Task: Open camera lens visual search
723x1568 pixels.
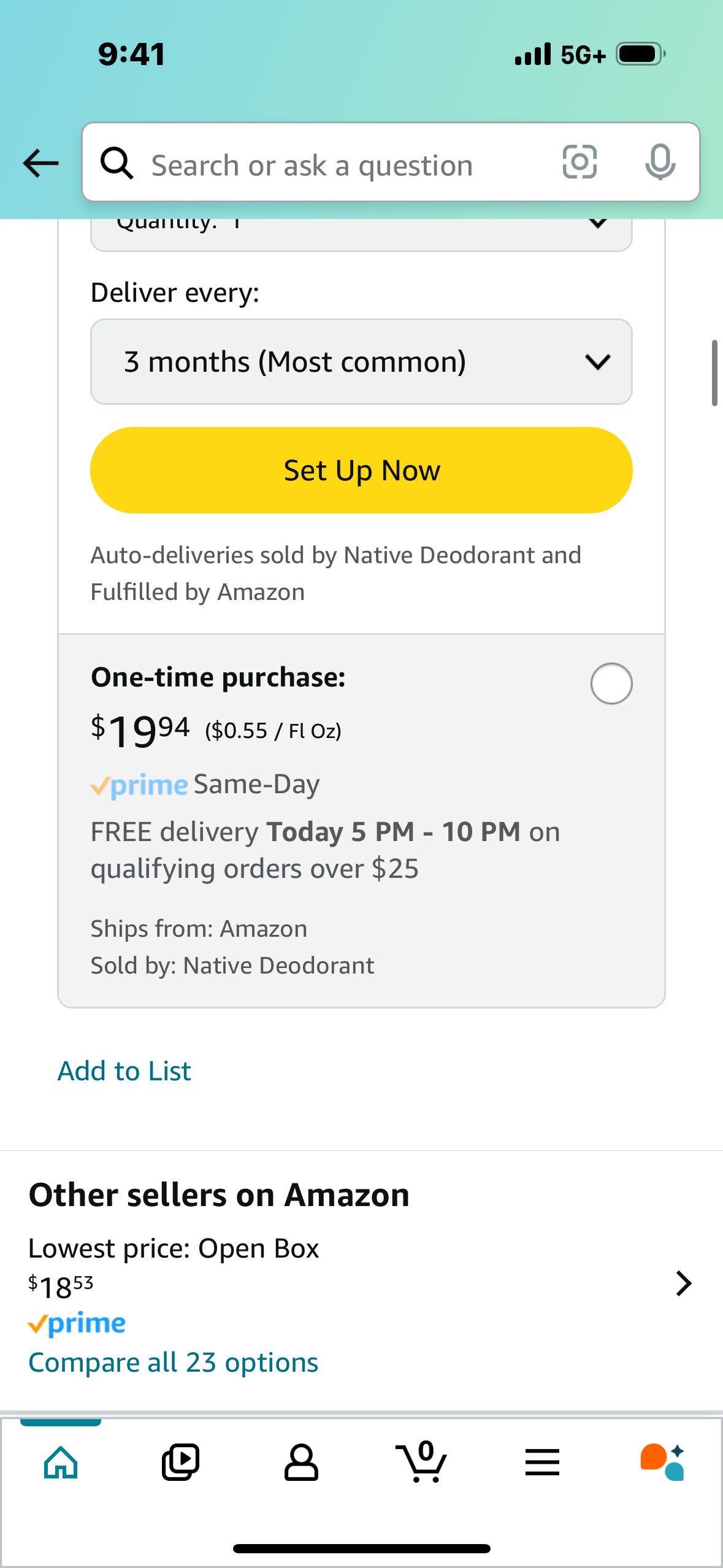Action: pyautogui.click(x=580, y=163)
